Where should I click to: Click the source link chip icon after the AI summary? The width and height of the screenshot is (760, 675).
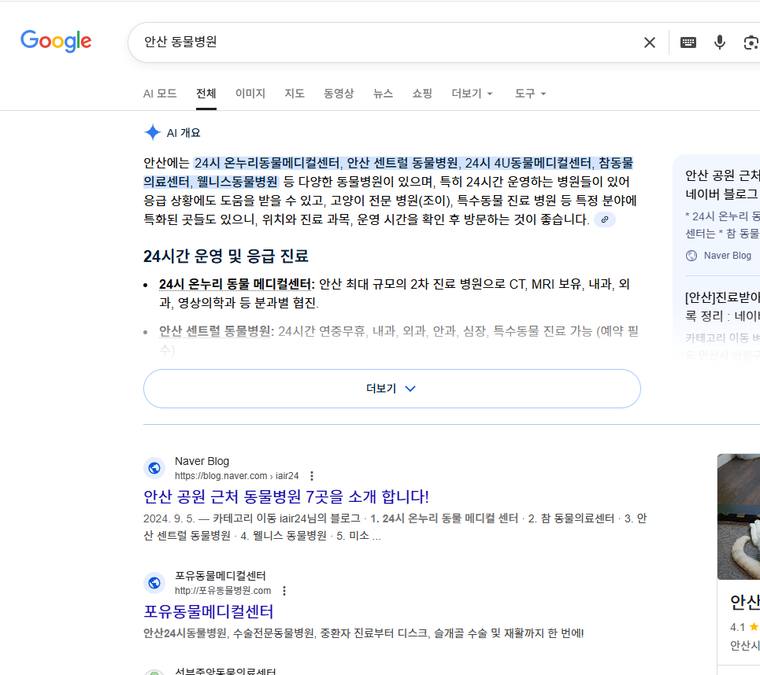point(604,220)
